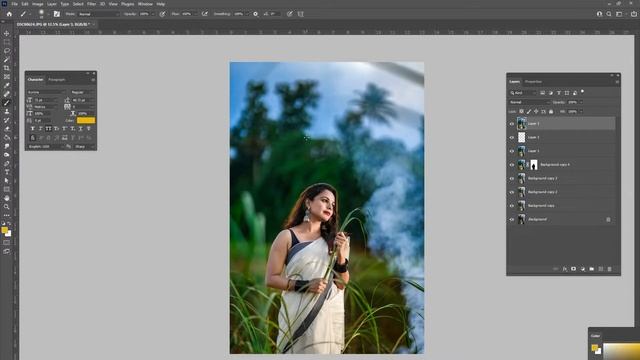Open the font family dropdown
Viewport: 640px width, 360px height.
47,92
